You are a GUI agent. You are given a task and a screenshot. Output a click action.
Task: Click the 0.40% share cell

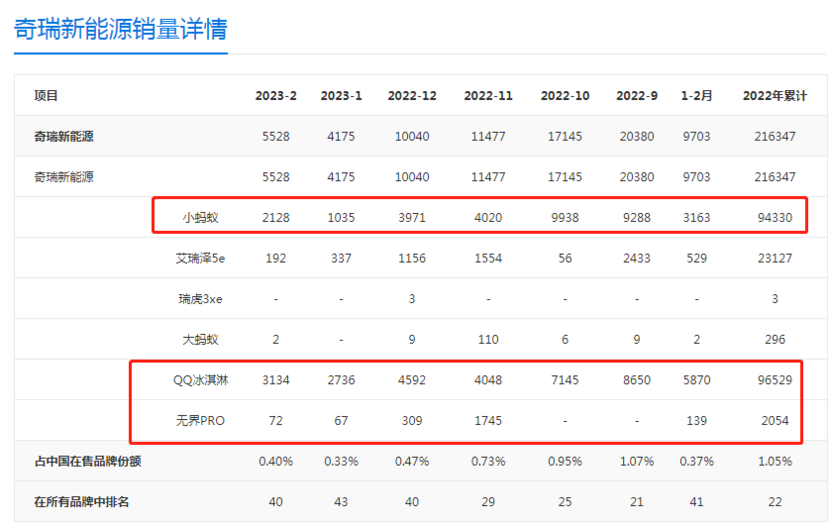(276, 461)
